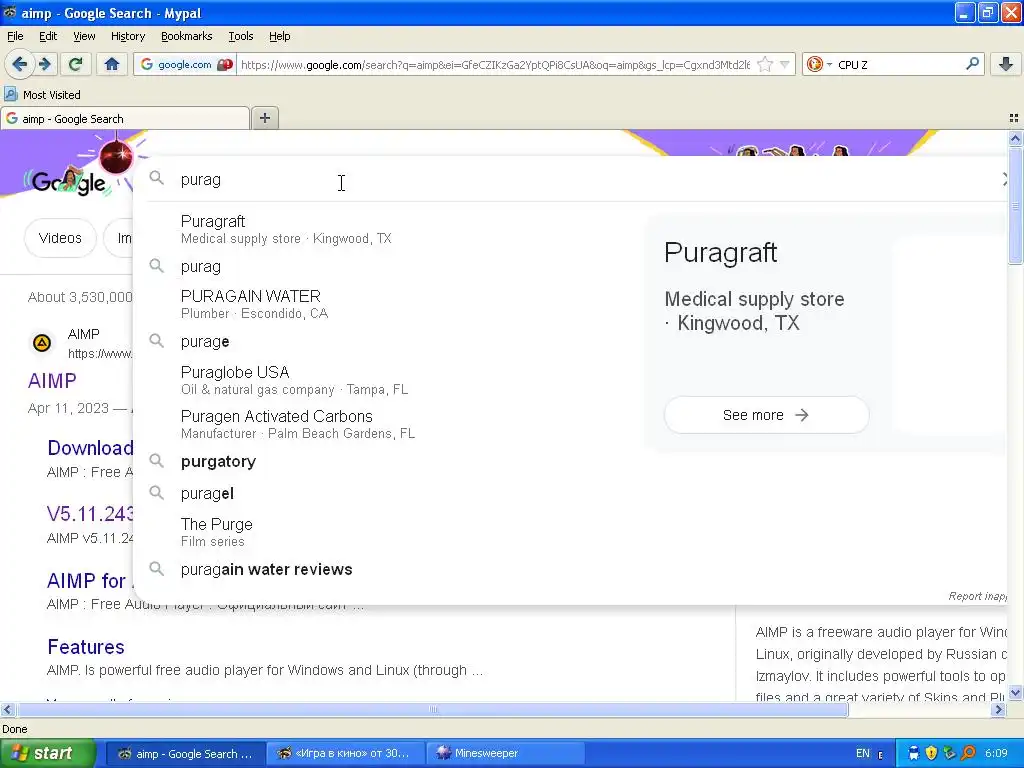Click the See more button
The height and width of the screenshot is (768, 1024).
tap(766, 415)
